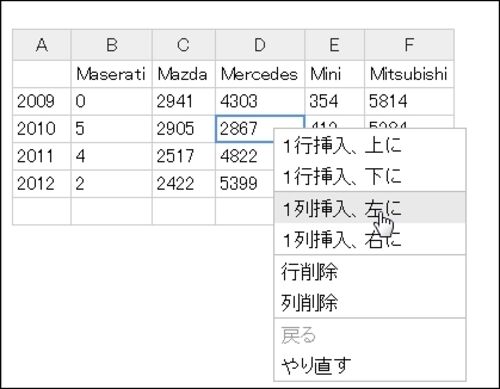Click the Mazda 2012 cell 2422
The width and height of the screenshot is (500, 389).
pos(184,183)
